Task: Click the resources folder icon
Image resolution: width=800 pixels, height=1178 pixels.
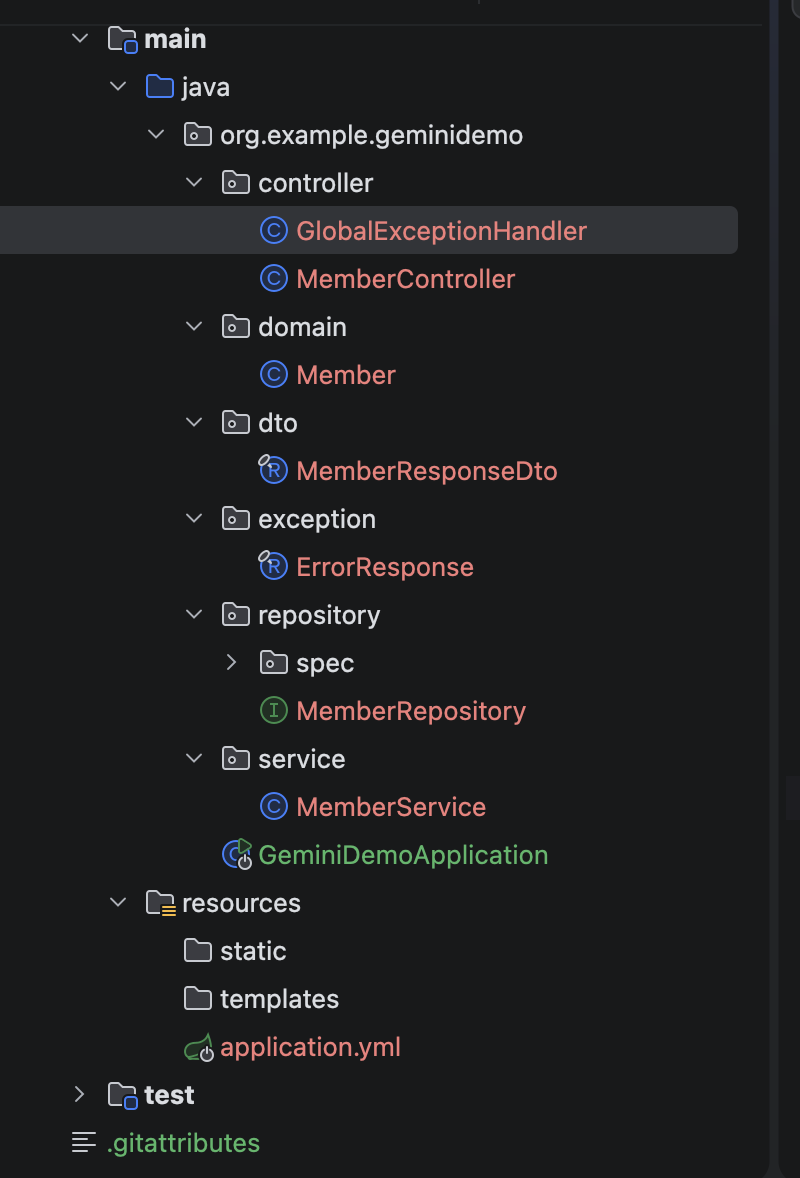Action: pos(160,903)
